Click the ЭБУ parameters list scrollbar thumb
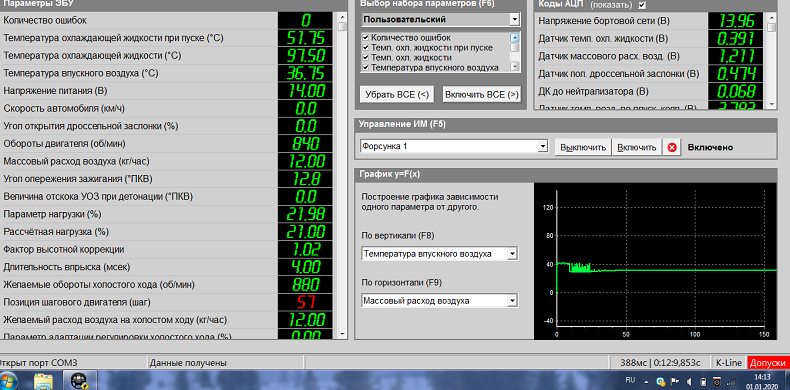The width and height of the screenshot is (790, 390). coord(342,27)
